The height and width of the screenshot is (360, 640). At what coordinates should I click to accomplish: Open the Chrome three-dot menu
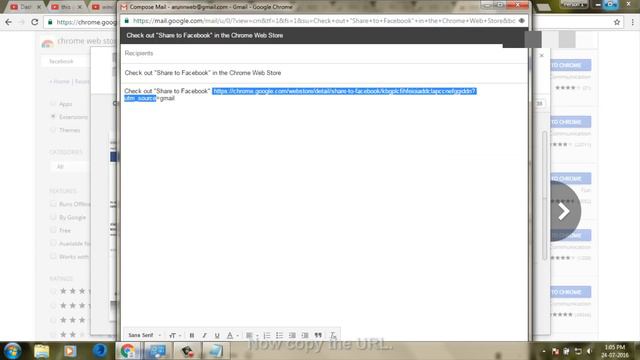(632, 22)
